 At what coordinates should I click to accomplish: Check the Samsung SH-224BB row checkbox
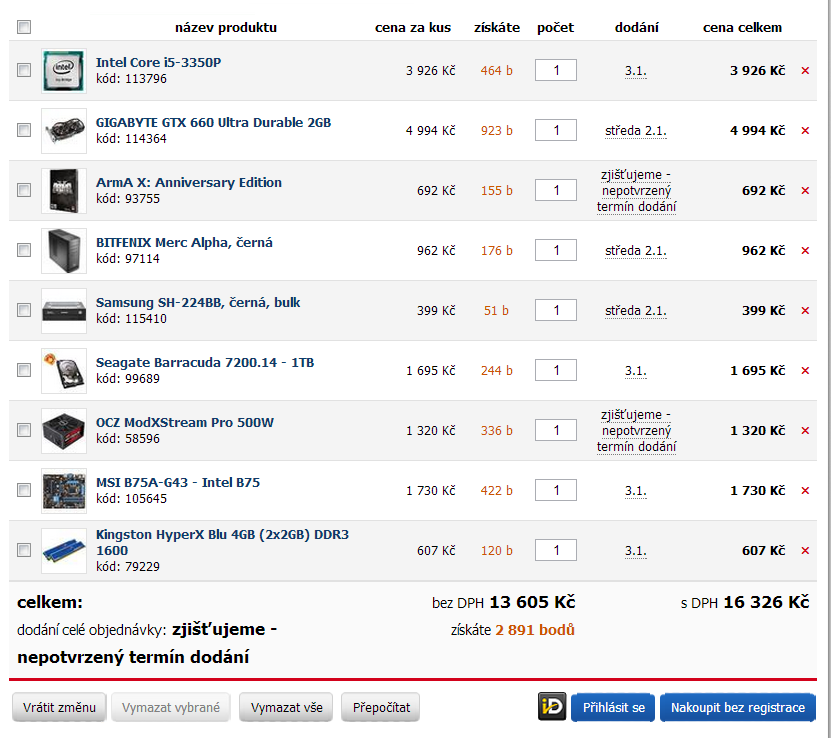(x=24, y=310)
